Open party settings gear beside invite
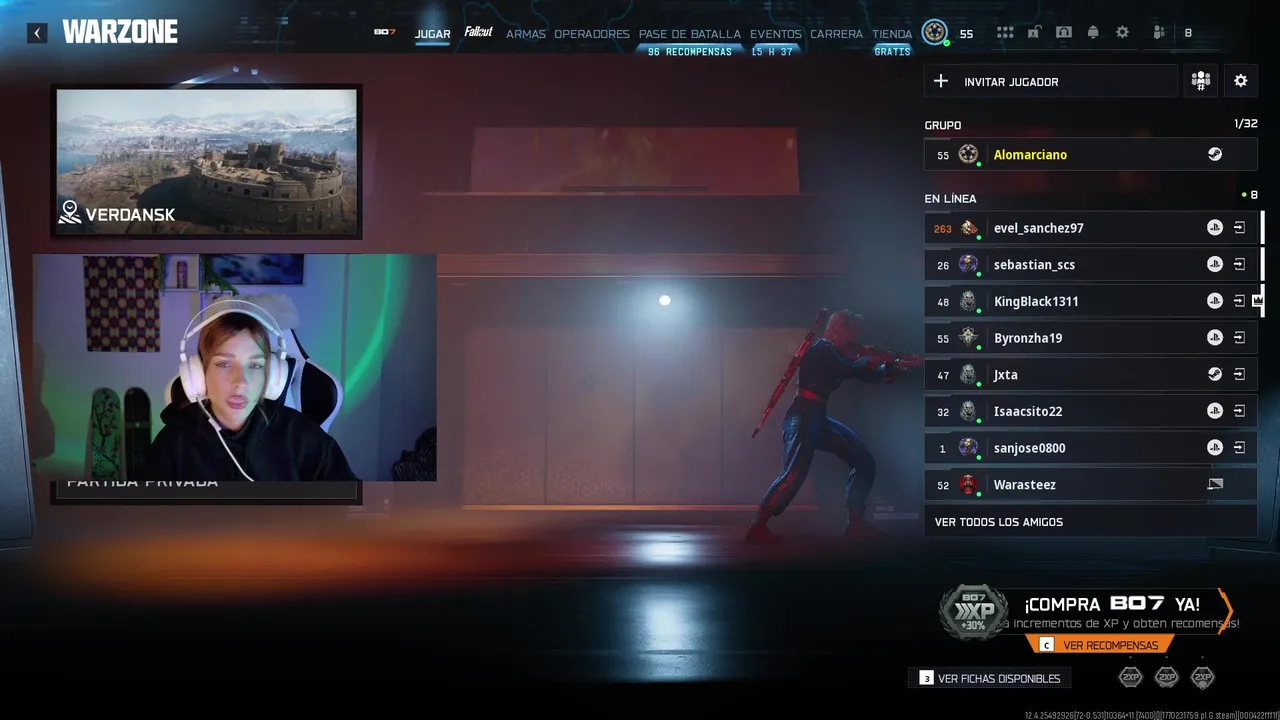1280x720 pixels. point(1241,81)
